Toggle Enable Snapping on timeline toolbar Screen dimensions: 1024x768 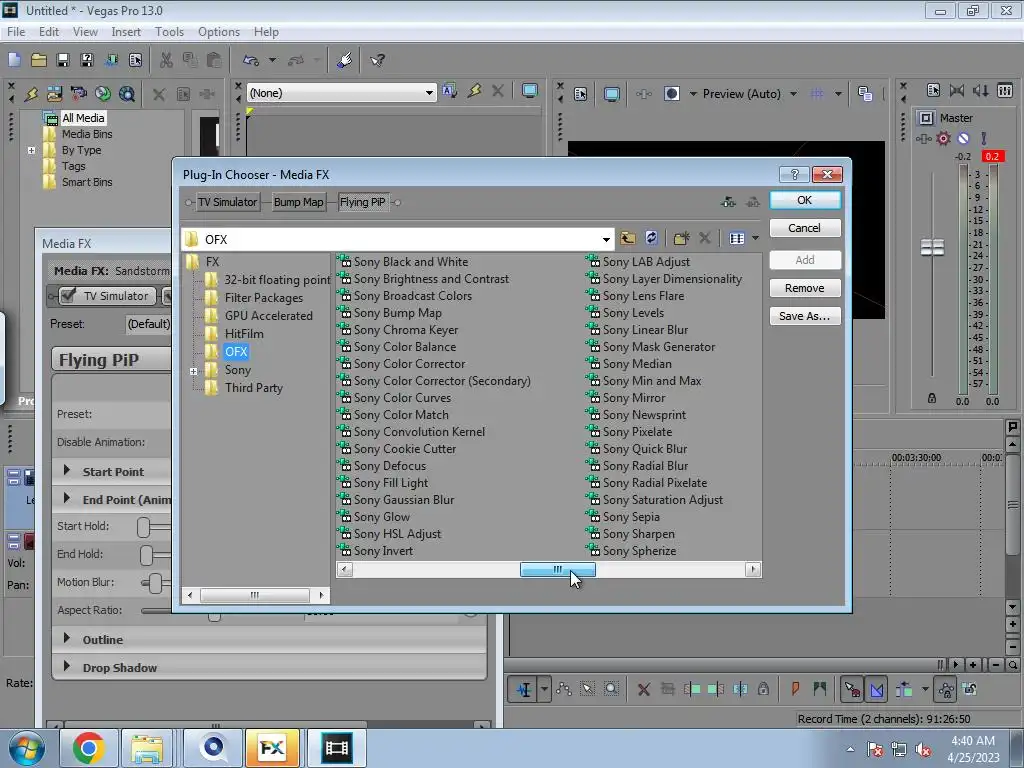click(852, 690)
